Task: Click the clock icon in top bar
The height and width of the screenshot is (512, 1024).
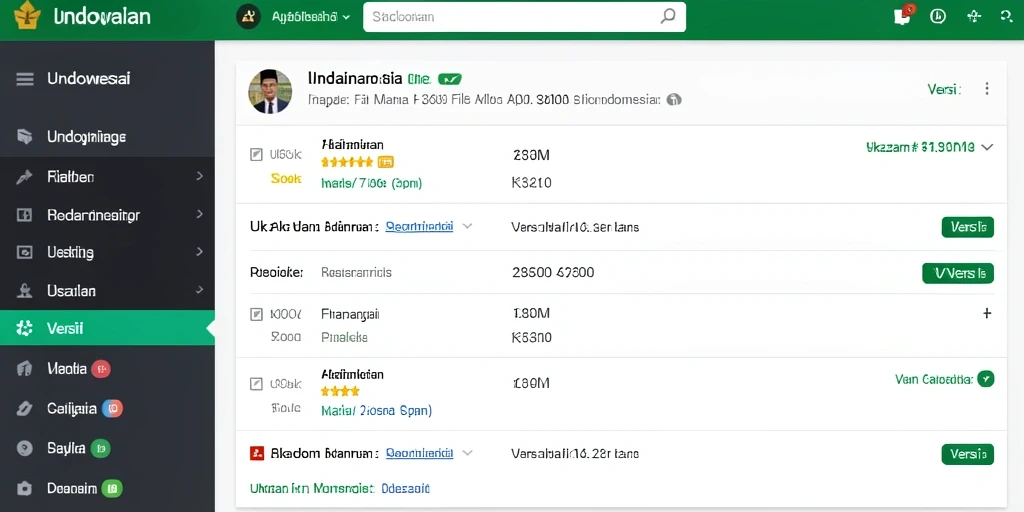Action: pos(938,16)
